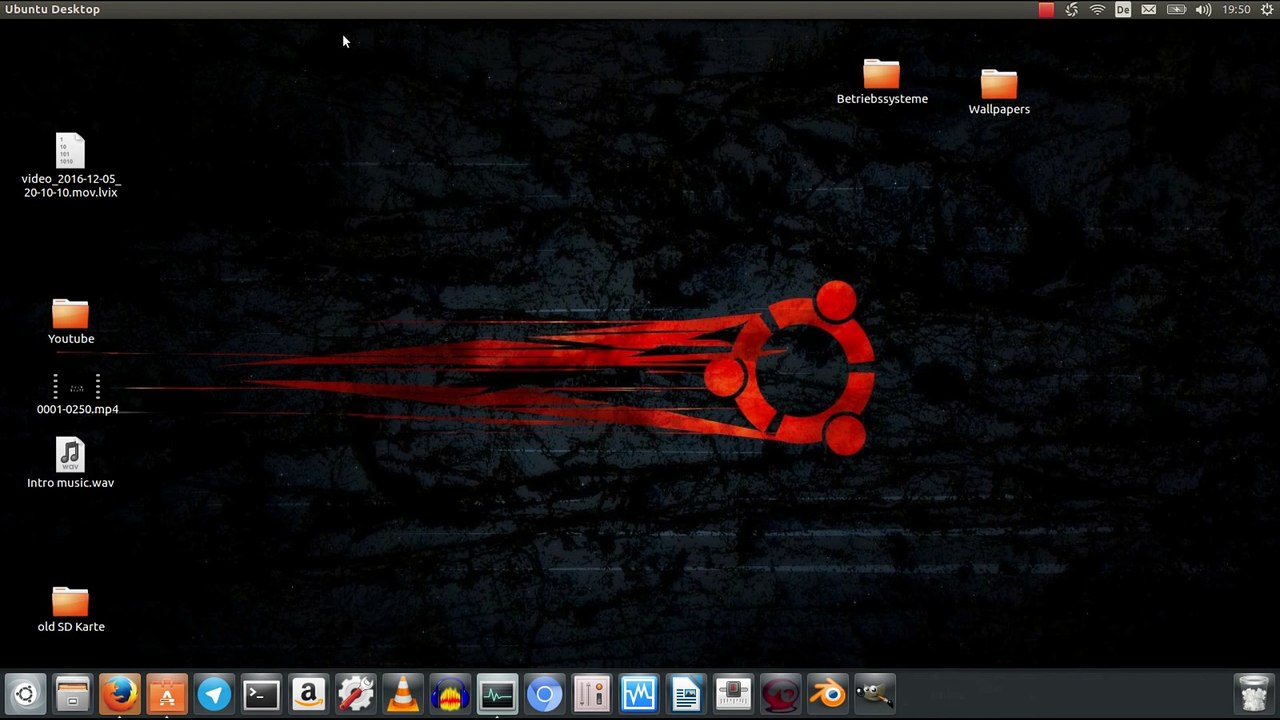Viewport: 1280px width, 720px height.
Task: Select the Intro music.wav file
Action: pyautogui.click(x=70, y=463)
